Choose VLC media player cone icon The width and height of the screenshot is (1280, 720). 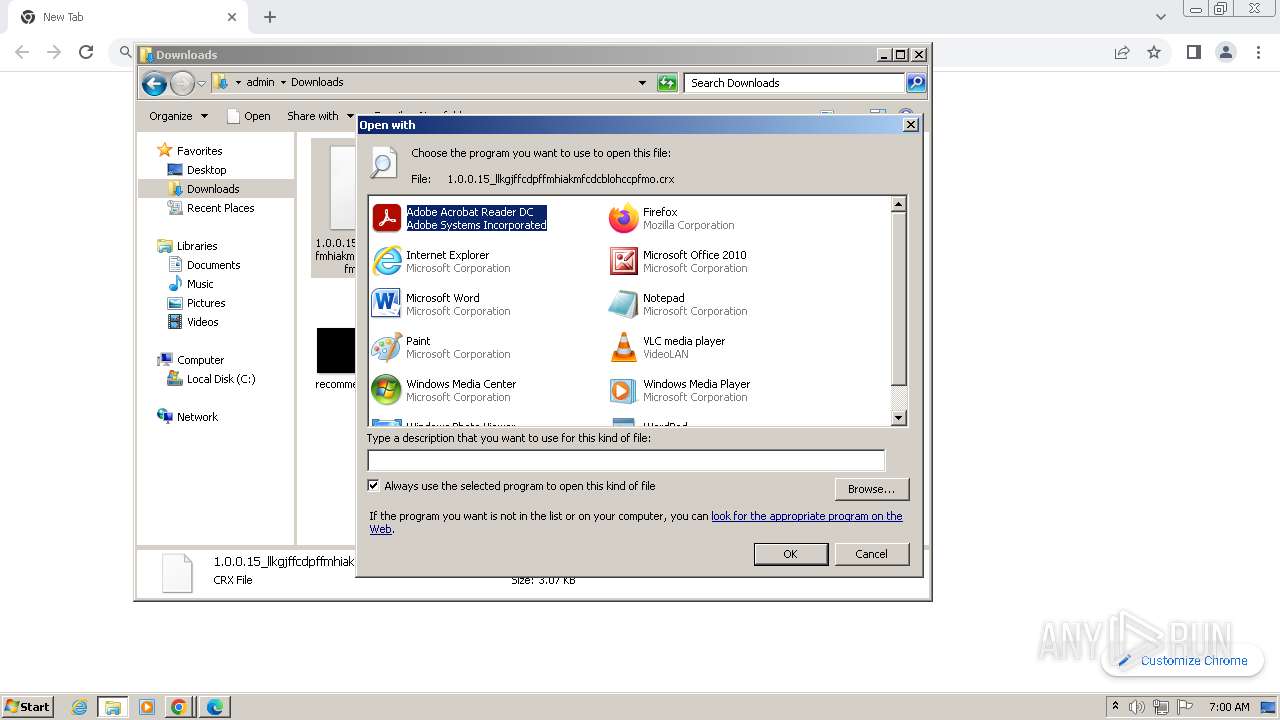[623, 347]
